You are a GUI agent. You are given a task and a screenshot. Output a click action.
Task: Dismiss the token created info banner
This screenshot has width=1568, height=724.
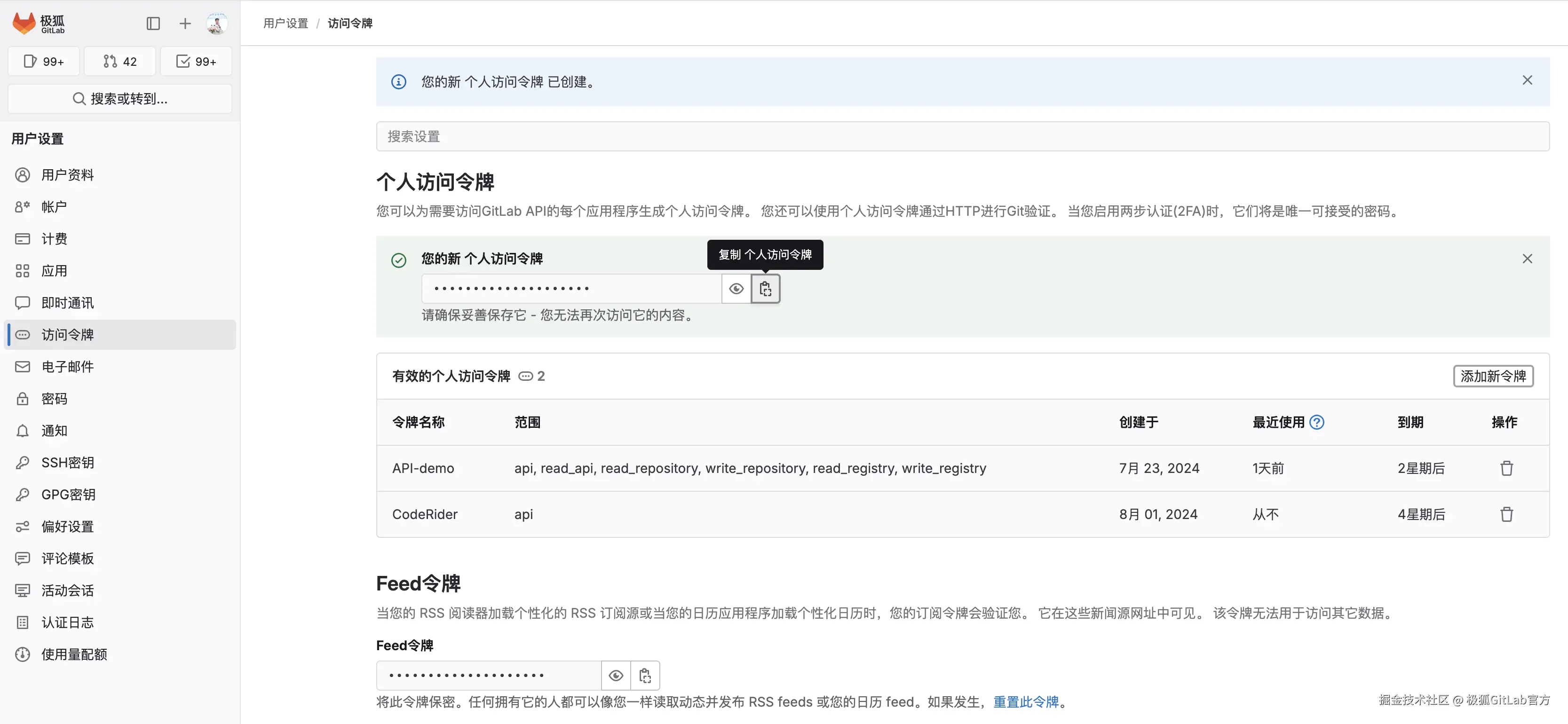pyautogui.click(x=1527, y=80)
